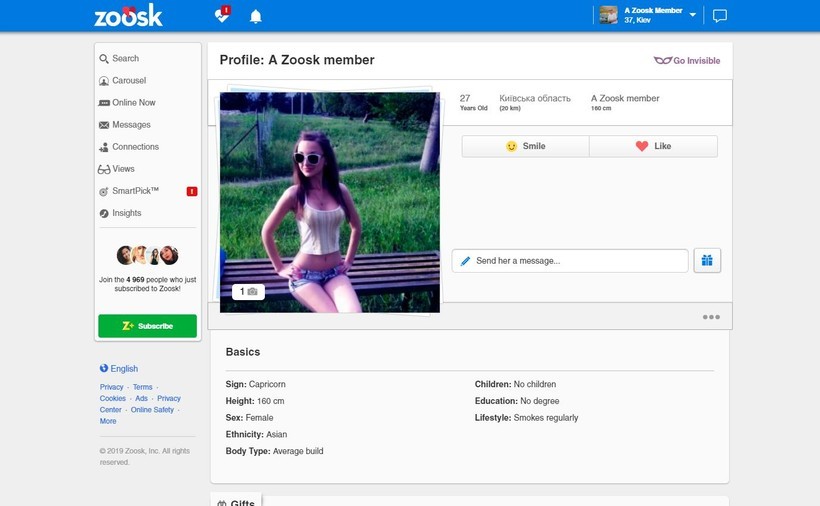Send a Smile to this member
Screen dimensions: 820x506
525,146
